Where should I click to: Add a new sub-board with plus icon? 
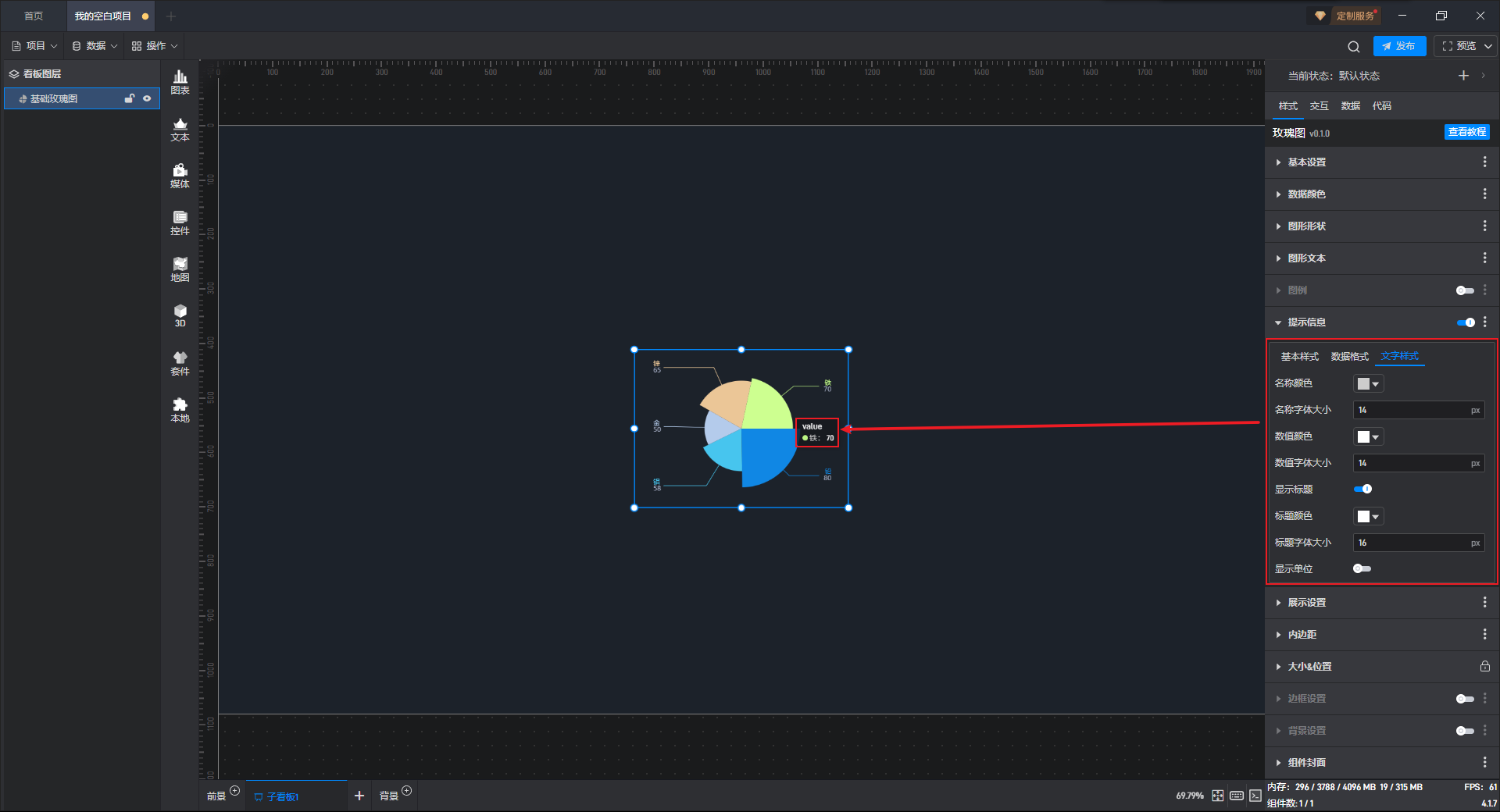359,796
